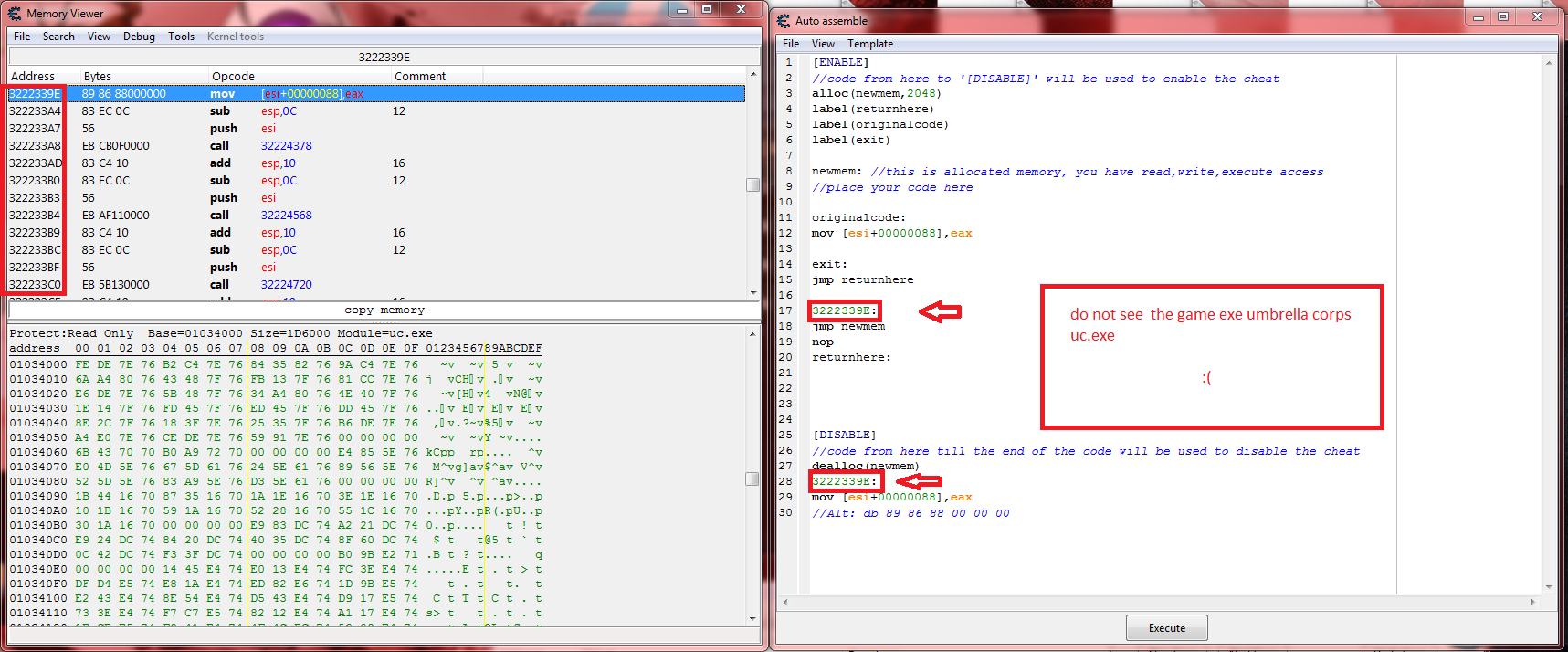Minimize the Auto assemble window
1568x652 pixels.
[1479, 17]
